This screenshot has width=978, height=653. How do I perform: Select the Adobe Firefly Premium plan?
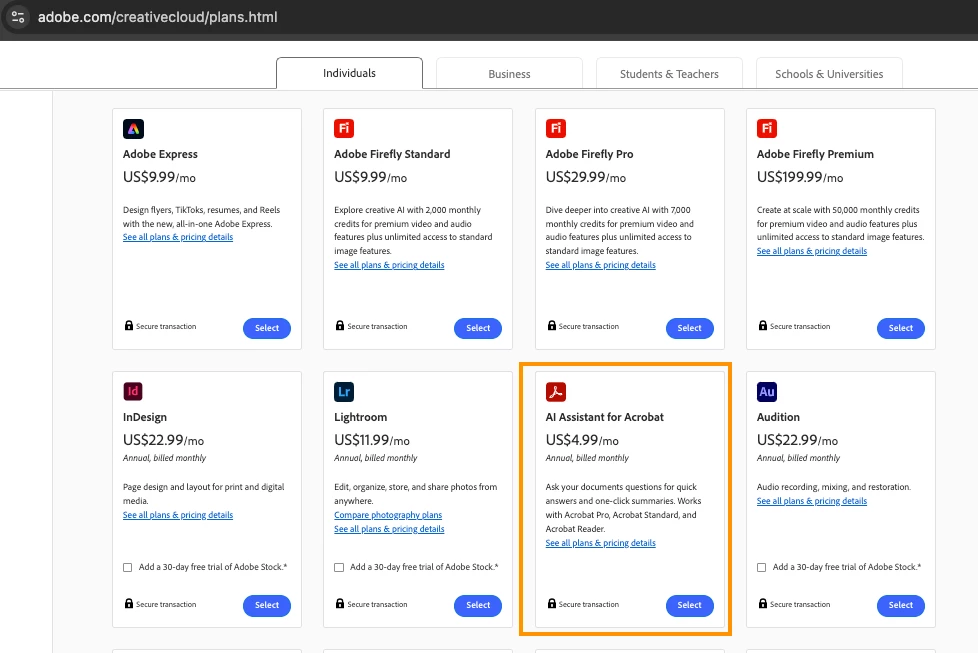pos(901,328)
